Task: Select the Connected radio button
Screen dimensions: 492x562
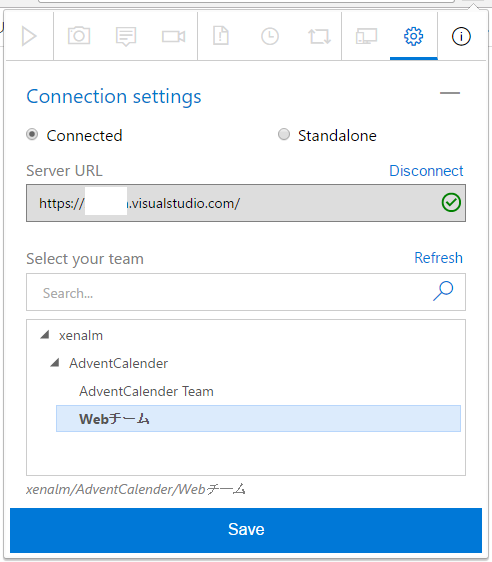Action: [x=32, y=135]
